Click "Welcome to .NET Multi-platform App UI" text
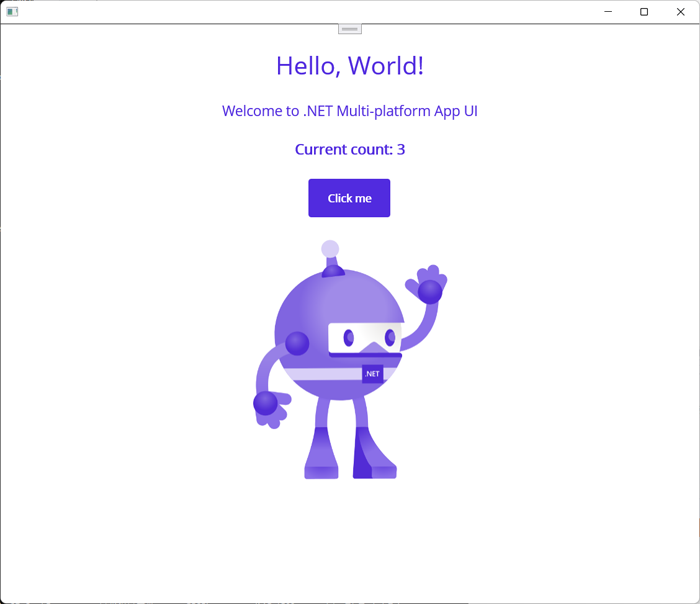700x604 pixels. coord(350,111)
